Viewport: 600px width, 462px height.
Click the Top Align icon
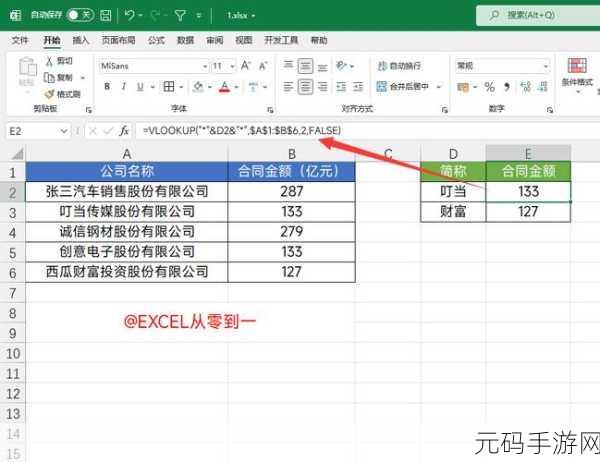click(x=288, y=65)
